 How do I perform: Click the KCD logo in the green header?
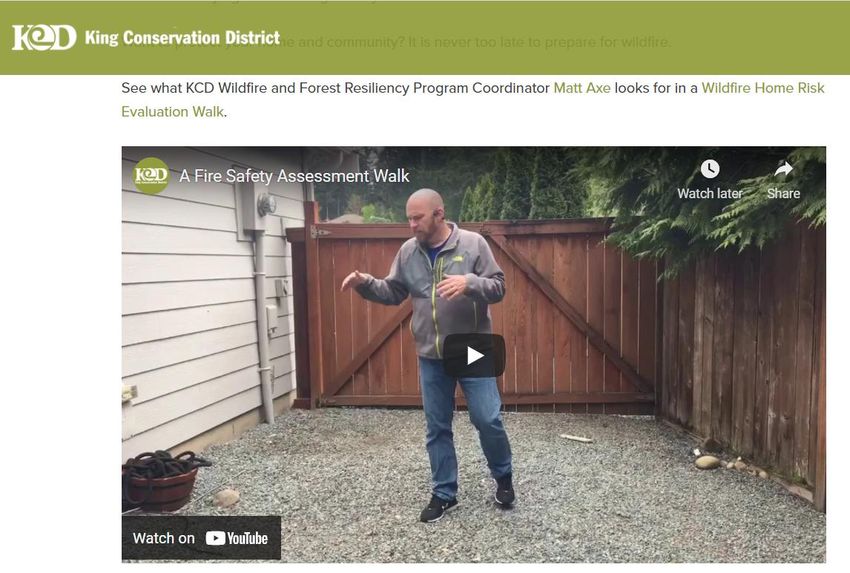click(x=44, y=38)
